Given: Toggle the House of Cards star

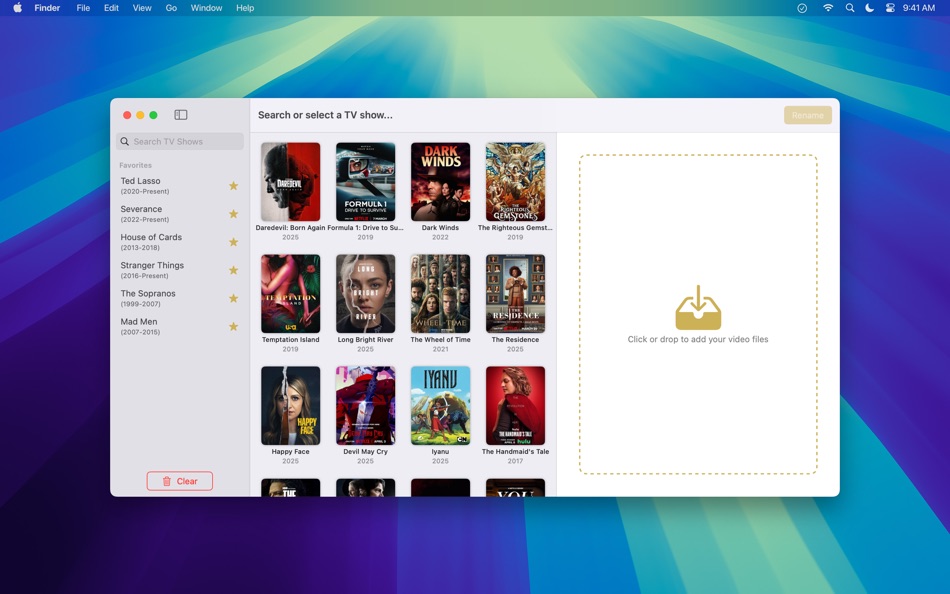Looking at the screenshot, I should (x=233, y=242).
